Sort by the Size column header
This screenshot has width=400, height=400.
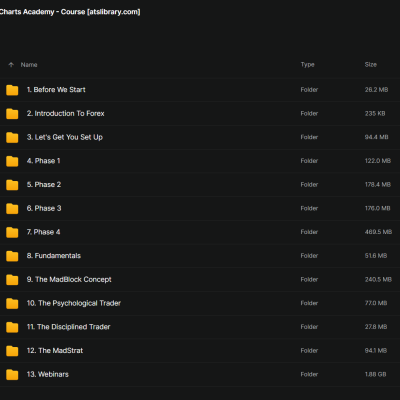pos(371,65)
